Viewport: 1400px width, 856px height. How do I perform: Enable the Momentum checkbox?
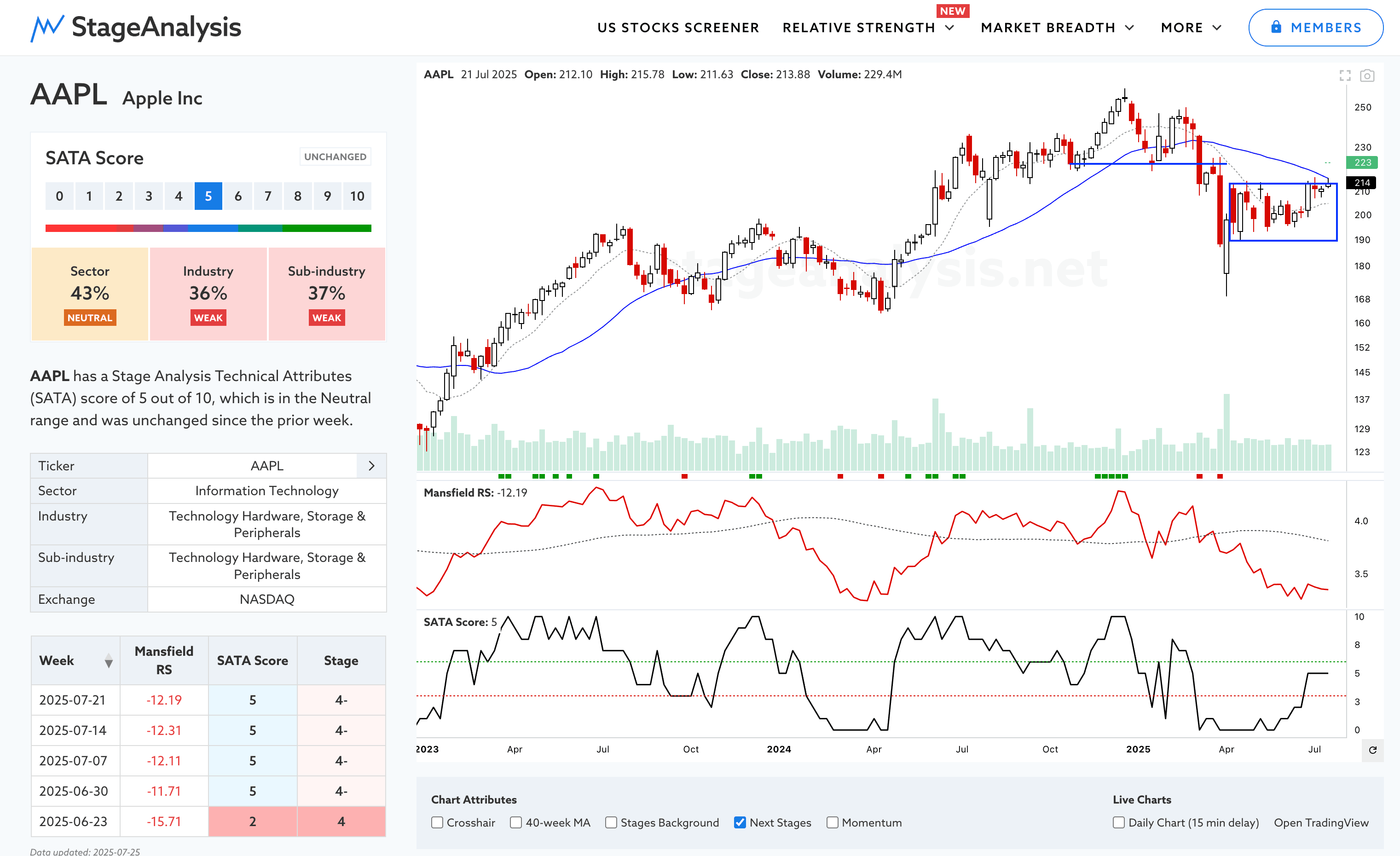click(x=833, y=822)
